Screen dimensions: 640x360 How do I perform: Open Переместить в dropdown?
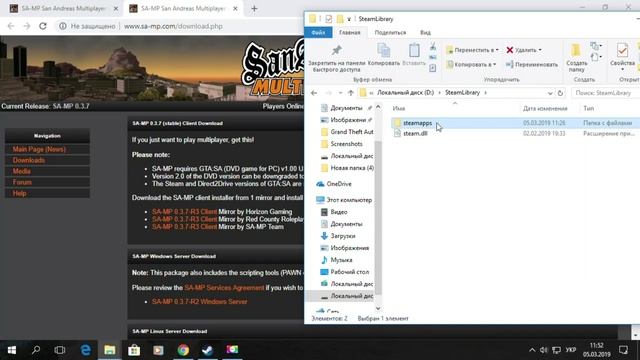[x=472, y=50]
